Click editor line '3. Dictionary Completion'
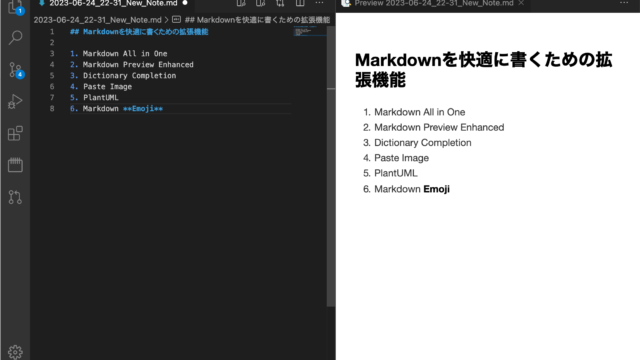Viewport: 640px width, 360px height. pyautogui.click(x=123, y=76)
